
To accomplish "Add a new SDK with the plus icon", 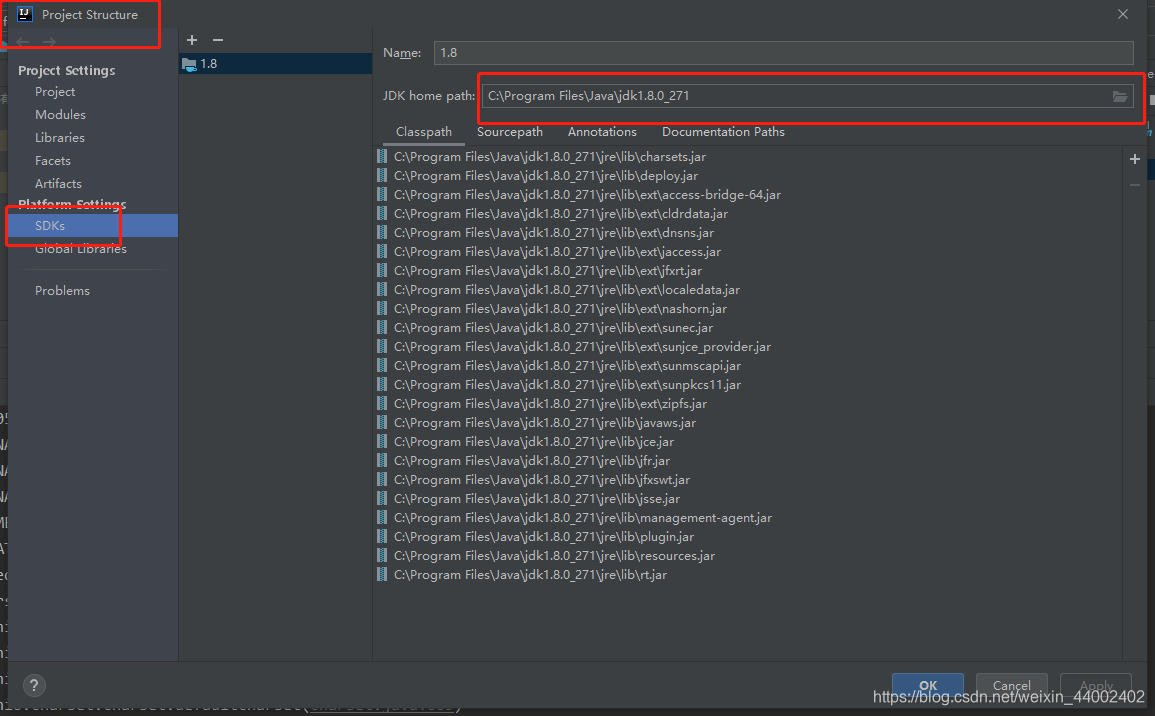I will (191, 39).
